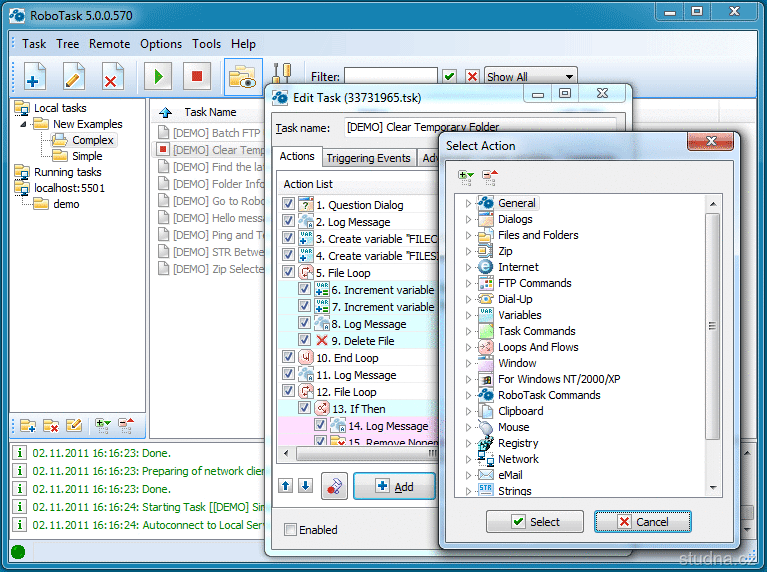Click the Select button
The image size is (767, 572).
tap(535, 522)
